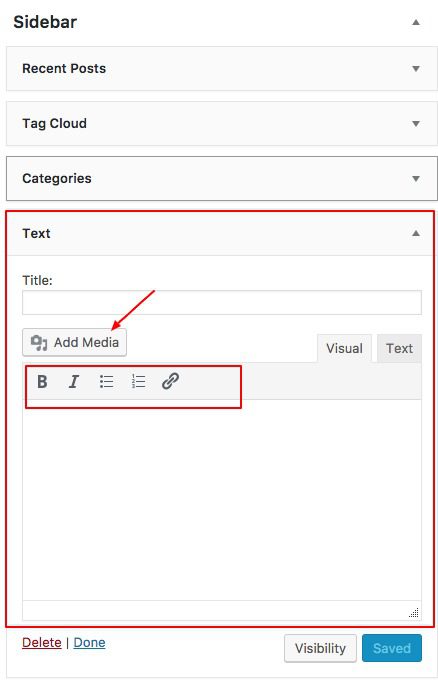Expand the Tag Cloud widget
Screen dimensions: 438x681
click(416, 124)
